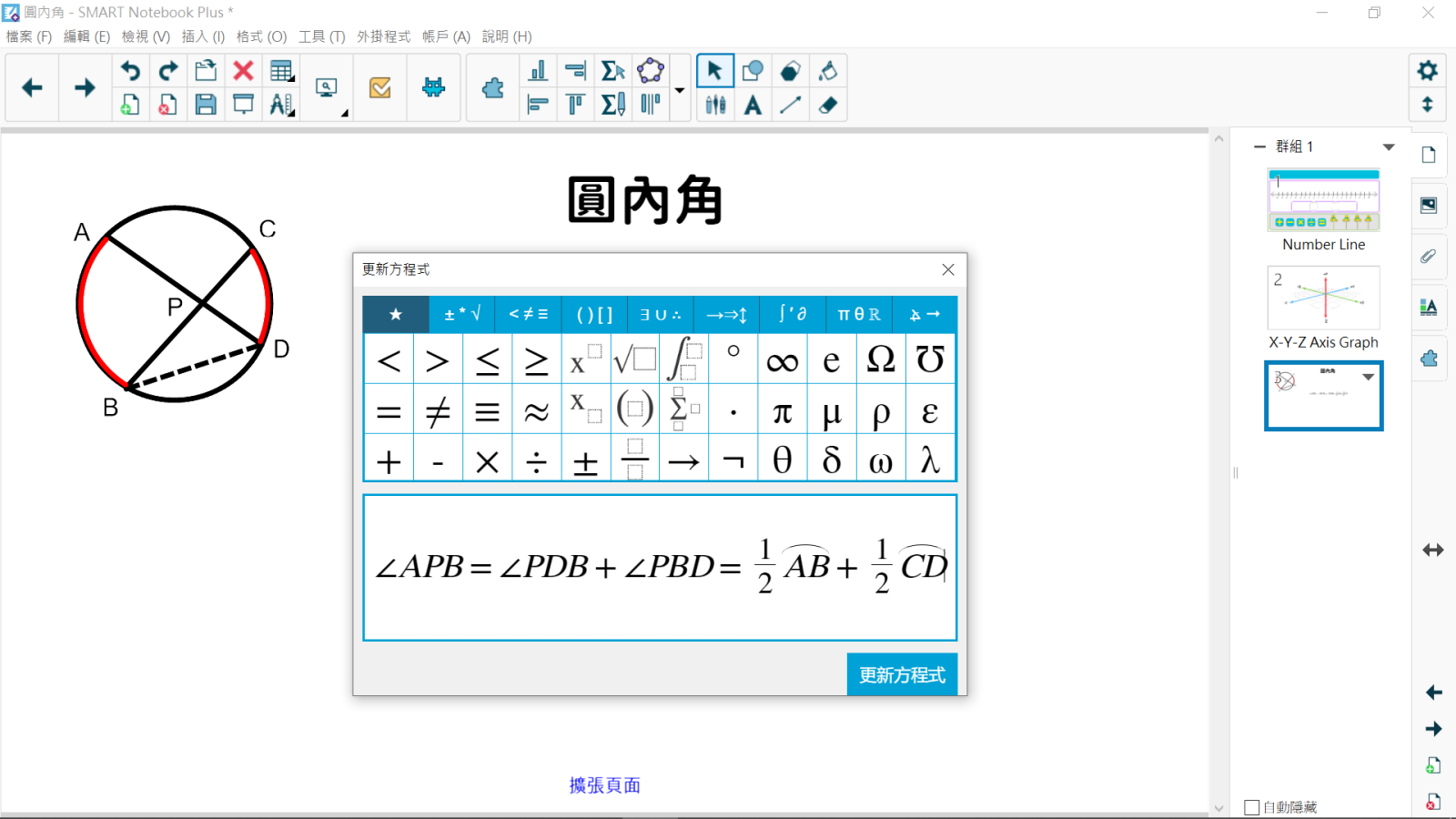Select the eraser tool

[x=827, y=105]
